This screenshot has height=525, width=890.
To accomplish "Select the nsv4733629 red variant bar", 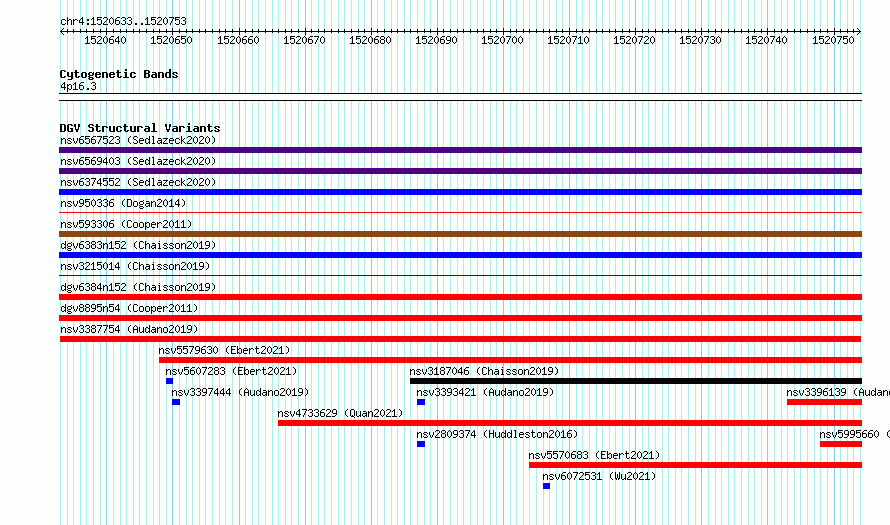I will tap(570, 423).
